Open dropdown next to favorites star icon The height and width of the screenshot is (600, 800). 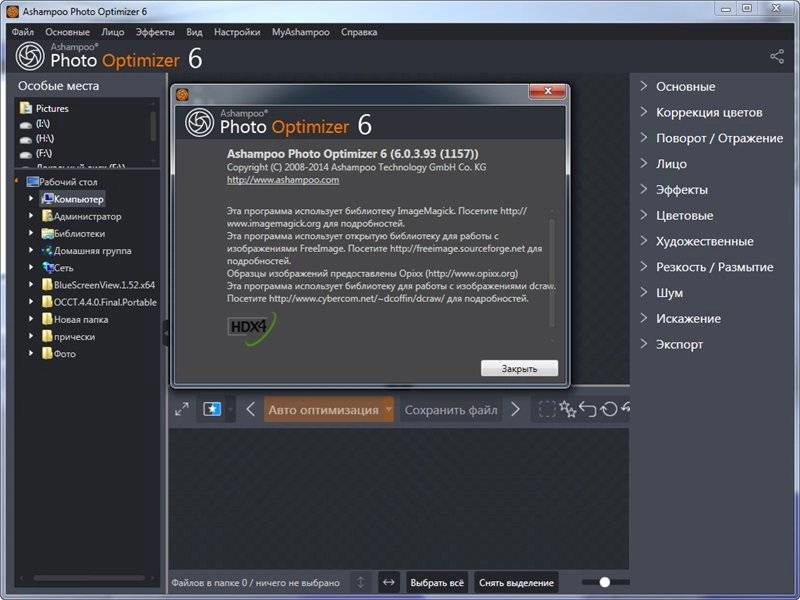coord(230,409)
